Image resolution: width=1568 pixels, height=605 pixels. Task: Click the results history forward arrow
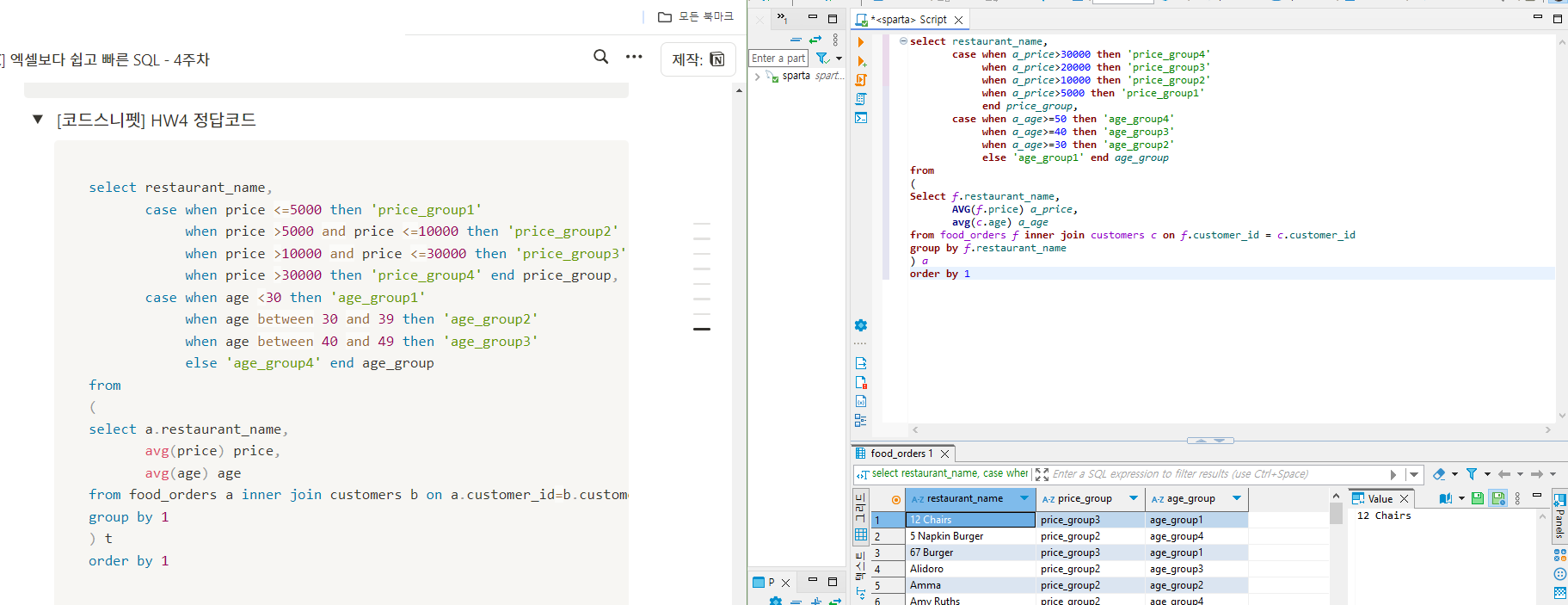1537,474
